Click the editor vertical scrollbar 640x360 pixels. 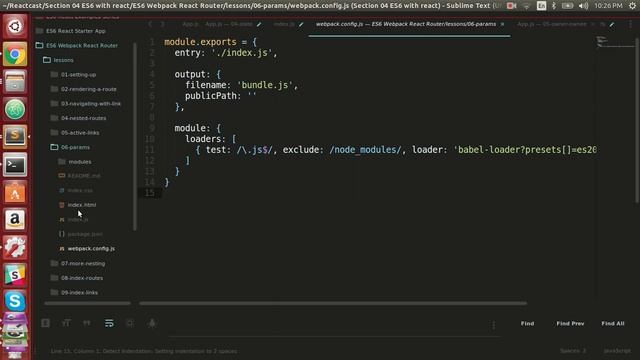pyautogui.click(x=637, y=120)
